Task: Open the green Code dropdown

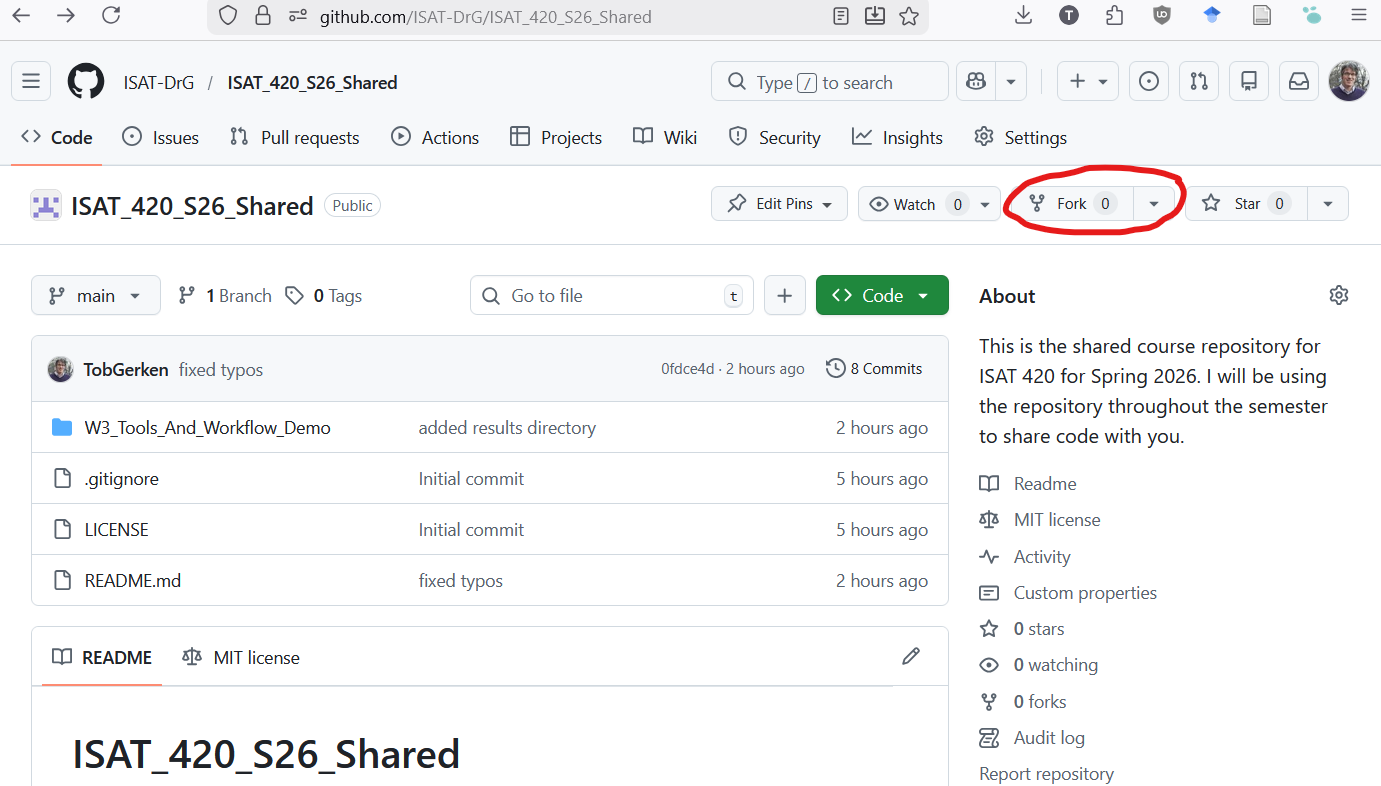Action: tap(882, 296)
